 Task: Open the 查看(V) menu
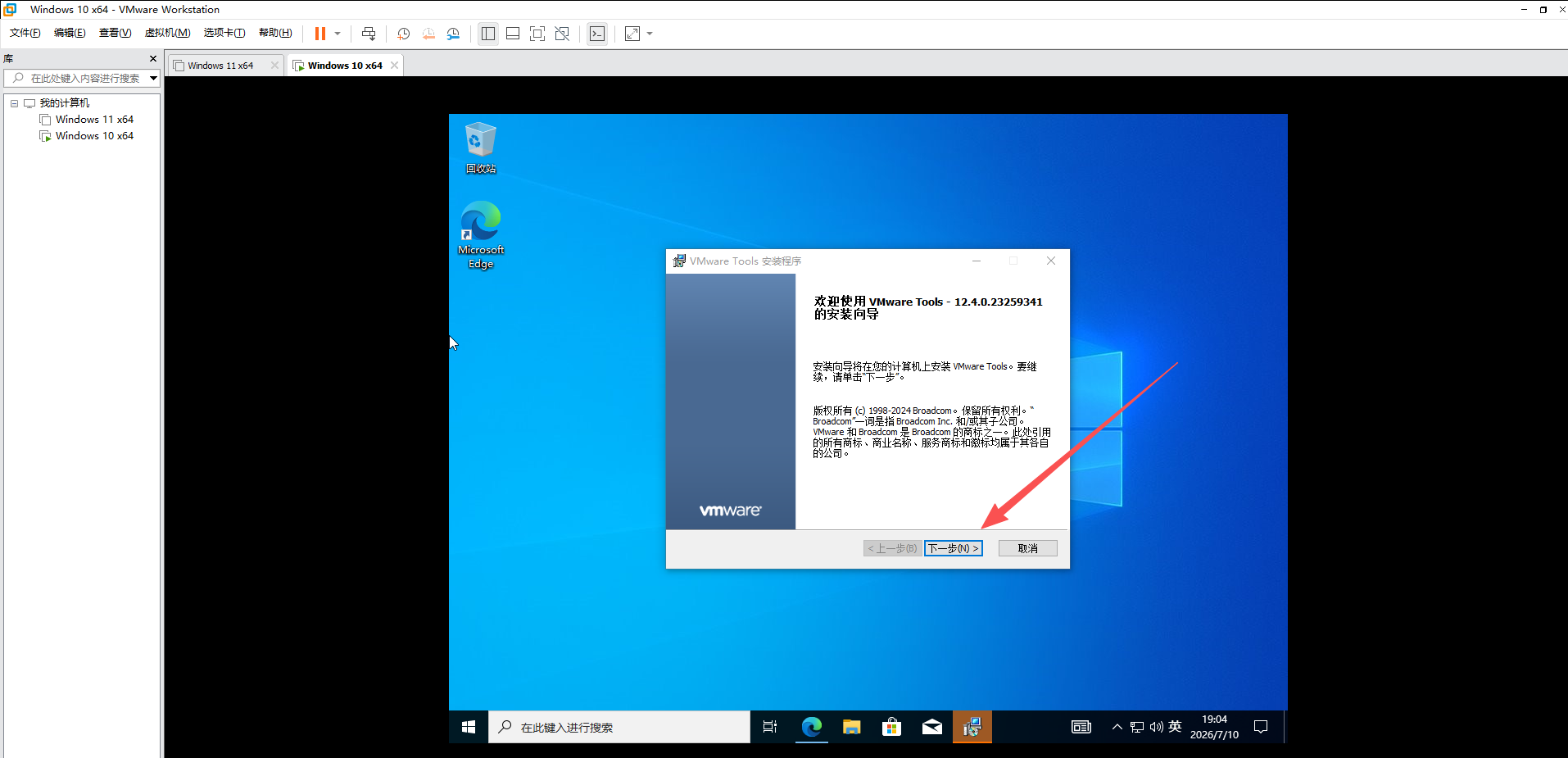(x=116, y=33)
